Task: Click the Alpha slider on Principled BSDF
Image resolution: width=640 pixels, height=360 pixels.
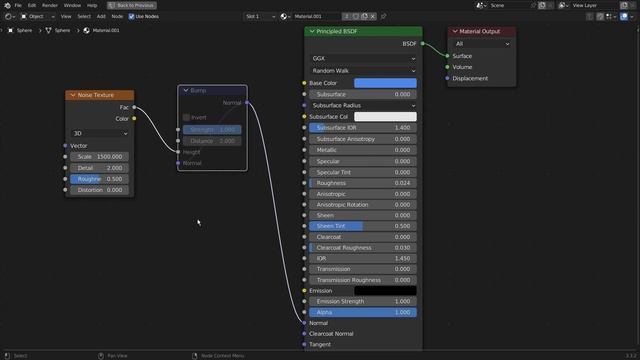Action: coord(363,312)
